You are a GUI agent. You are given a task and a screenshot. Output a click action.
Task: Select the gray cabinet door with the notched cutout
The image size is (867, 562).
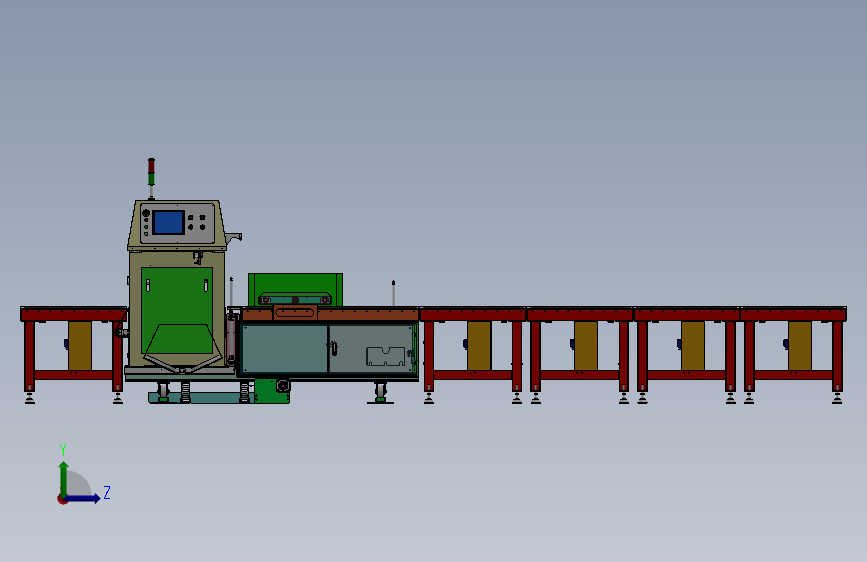click(x=373, y=349)
